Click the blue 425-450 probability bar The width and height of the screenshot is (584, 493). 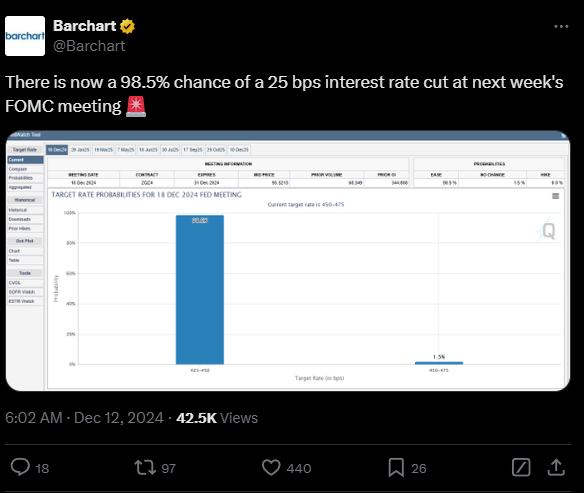coord(200,290)
